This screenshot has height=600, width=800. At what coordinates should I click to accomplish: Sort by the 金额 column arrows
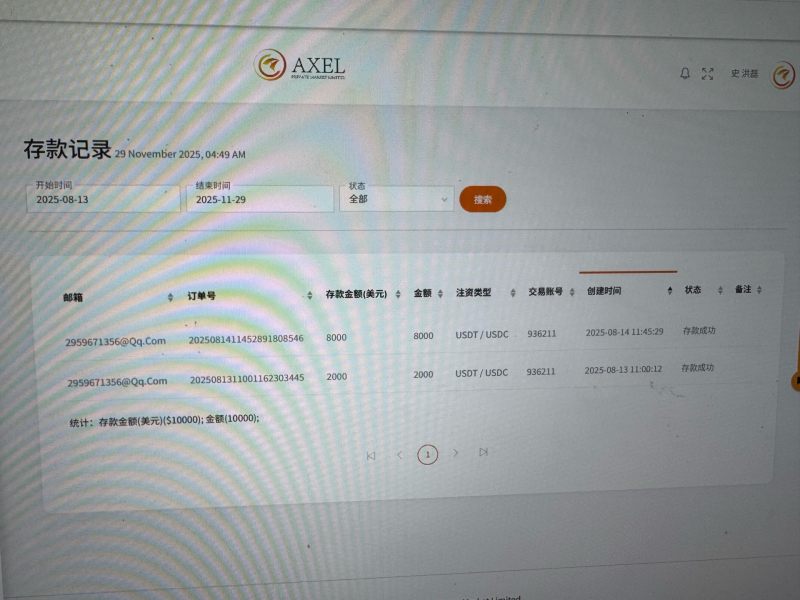440,293
